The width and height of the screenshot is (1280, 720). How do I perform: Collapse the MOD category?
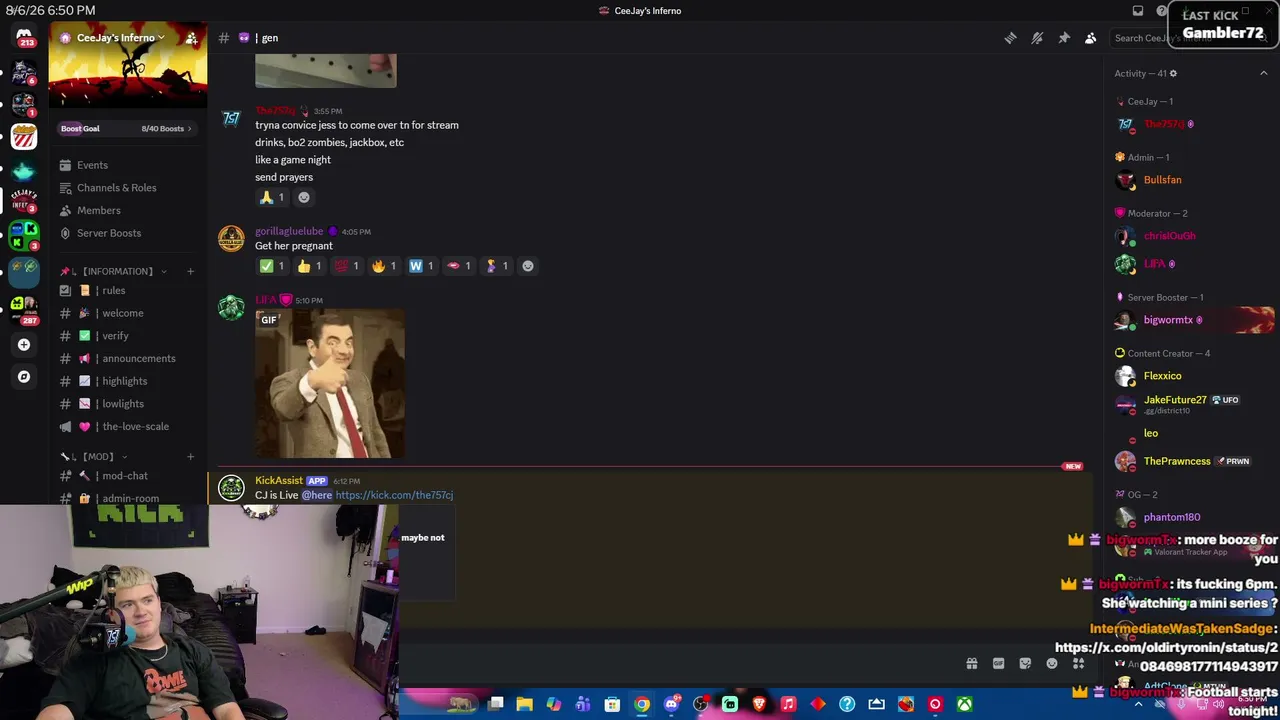pos(95,457)
